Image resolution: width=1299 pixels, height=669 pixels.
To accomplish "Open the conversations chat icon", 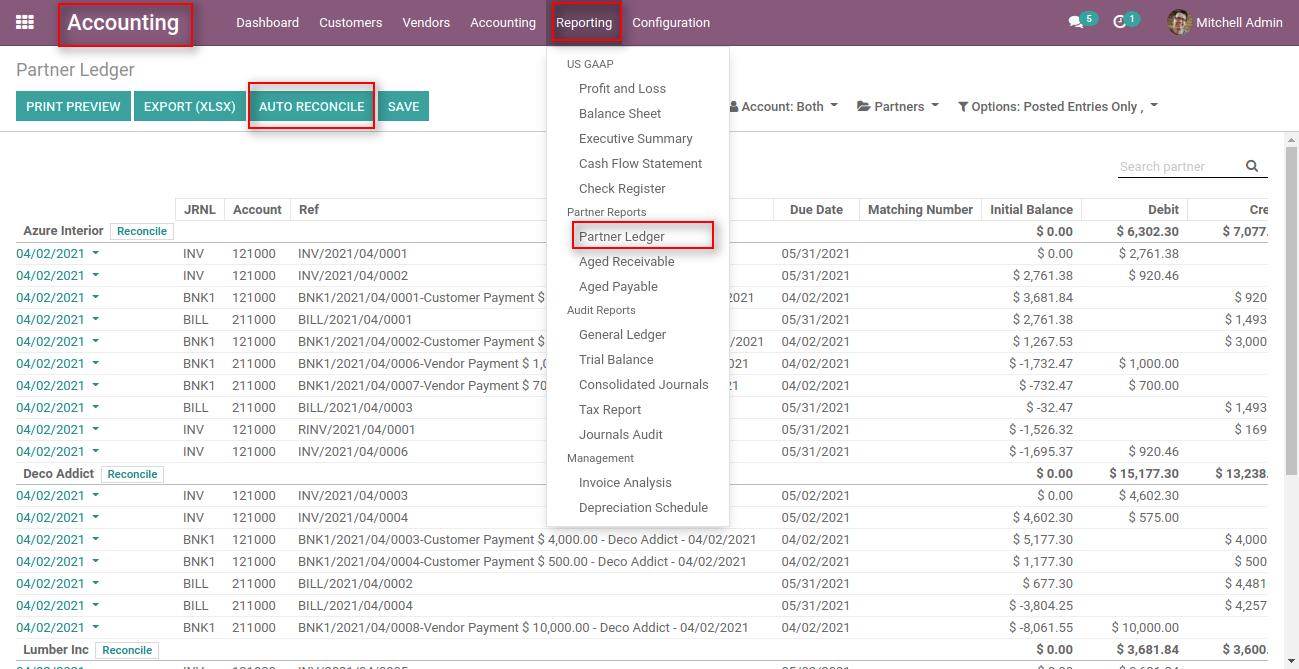I will [1075, 22].
